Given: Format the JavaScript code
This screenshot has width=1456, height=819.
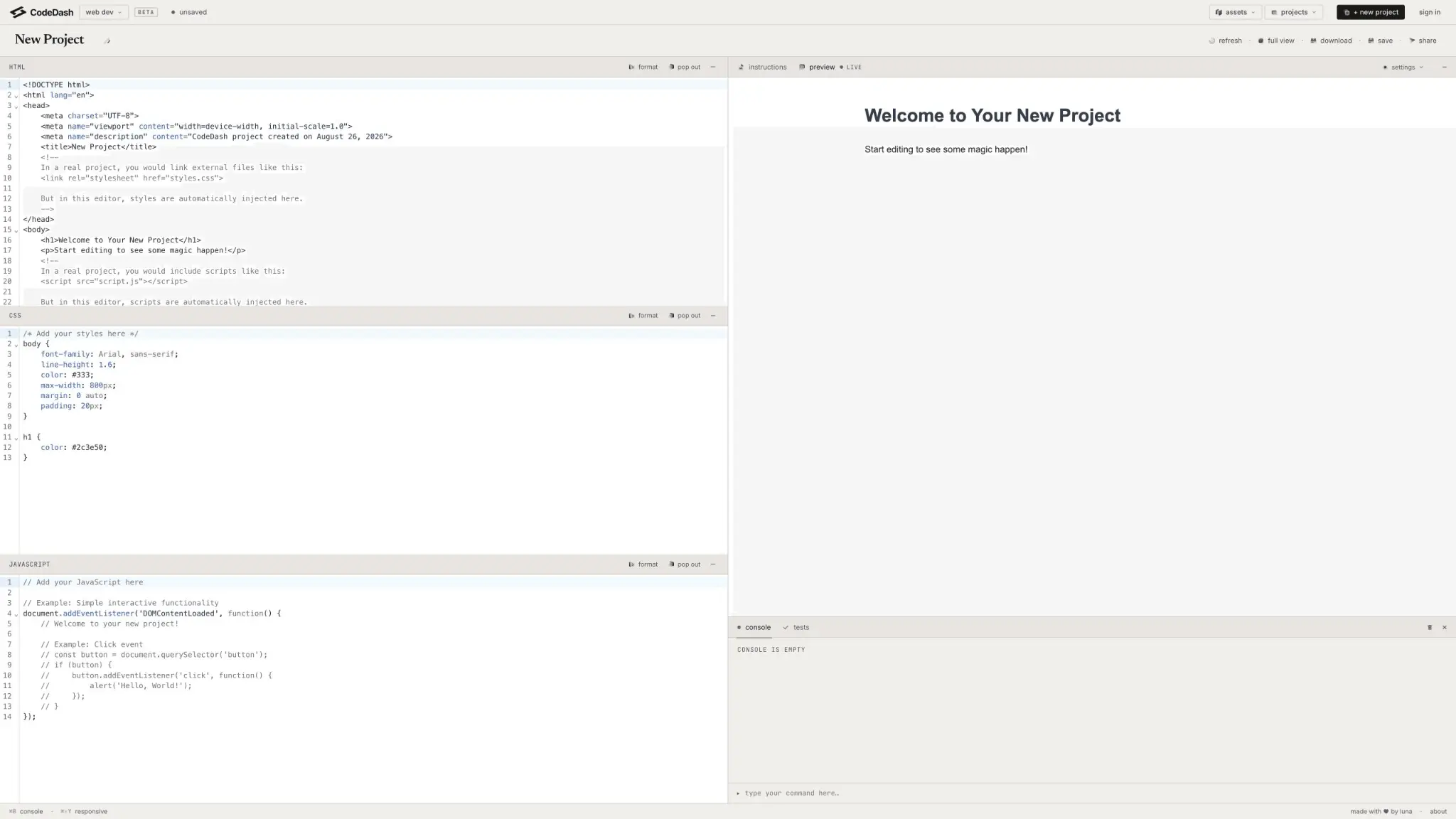Looking at the screenshot, I should tap(643, 564).
